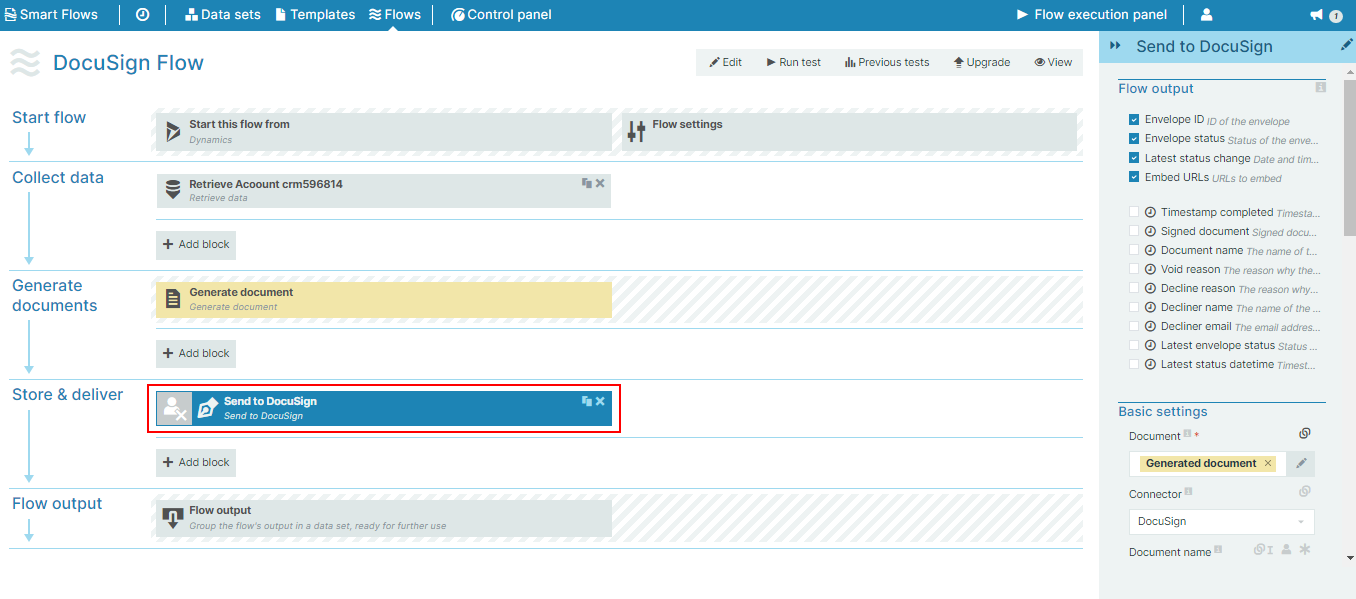Open the Data sets menu
Image resolution: width=1356 pixels, height=599 pixels.
pos(222,15)
